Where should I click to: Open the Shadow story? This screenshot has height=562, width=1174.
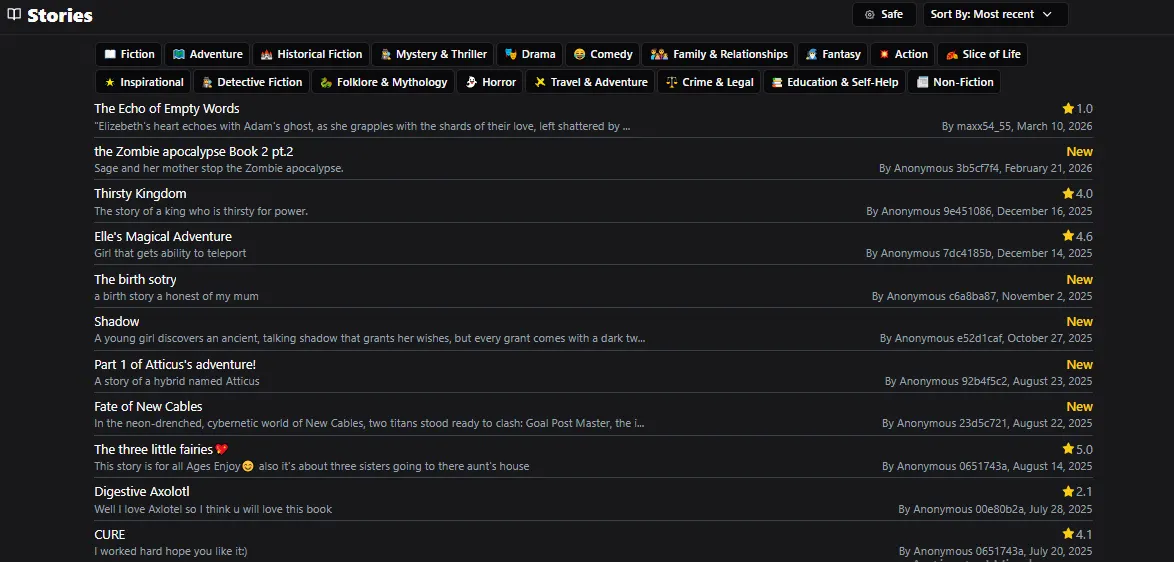[117, 321]
